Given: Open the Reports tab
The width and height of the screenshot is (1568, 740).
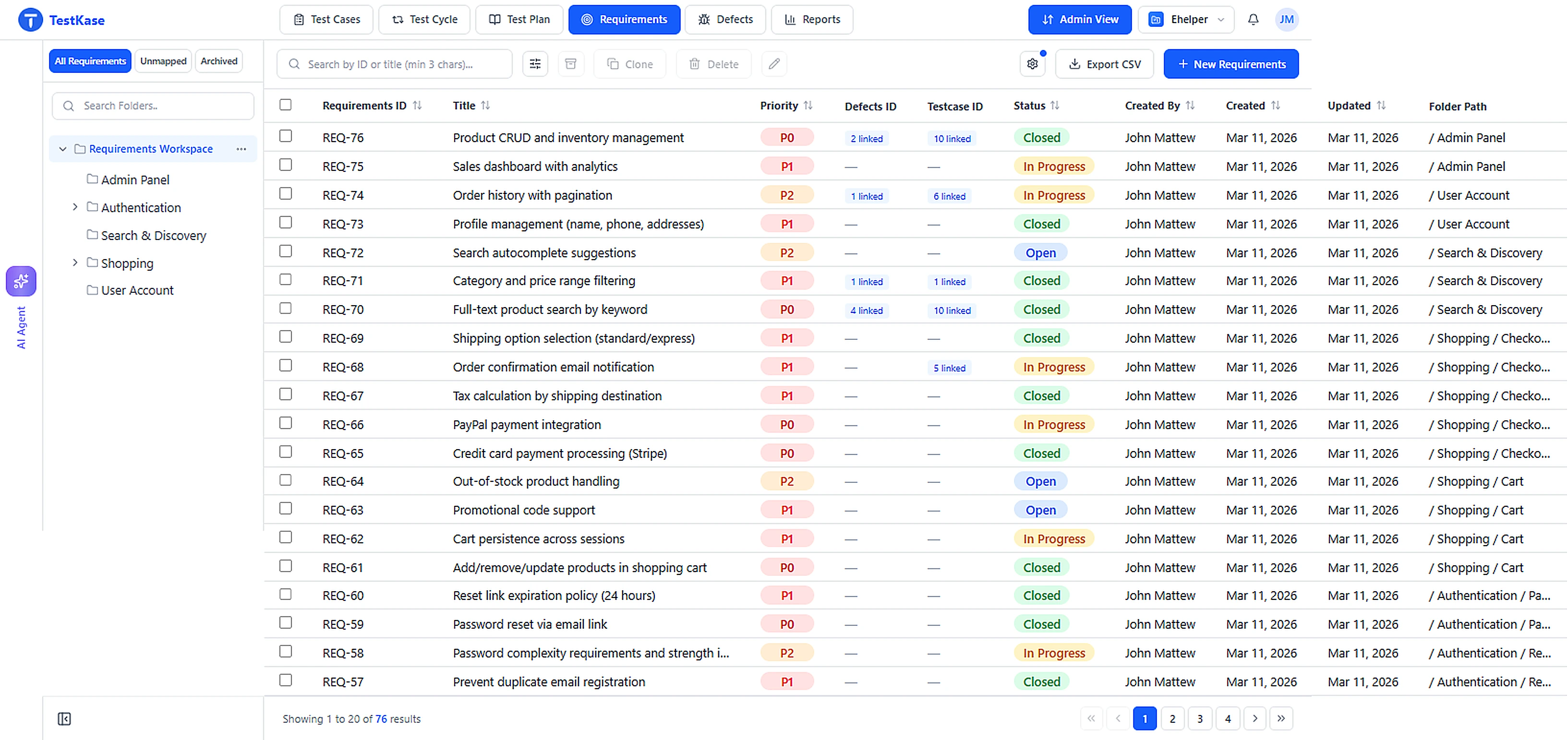Looking at the screenshot, I should [812, 20].
